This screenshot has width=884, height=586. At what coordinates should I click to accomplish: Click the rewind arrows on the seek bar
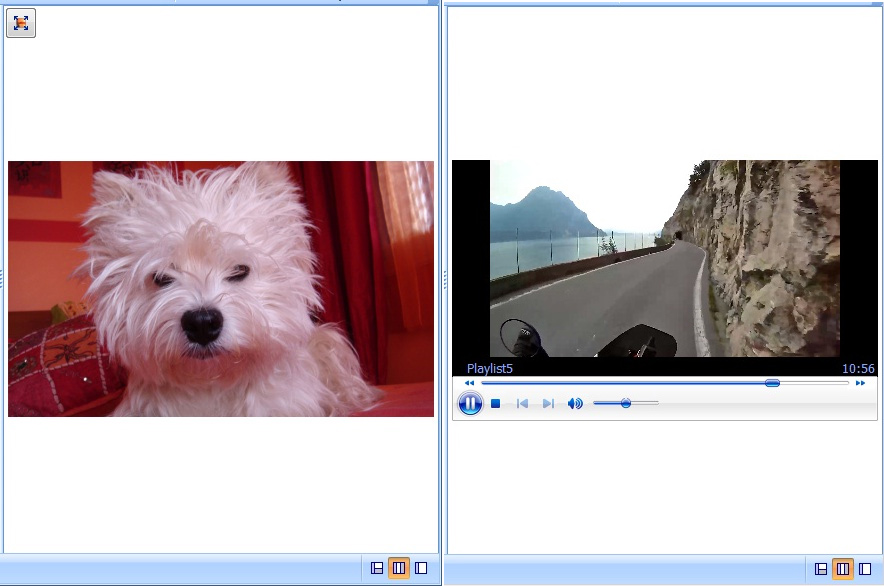point(469,383)
